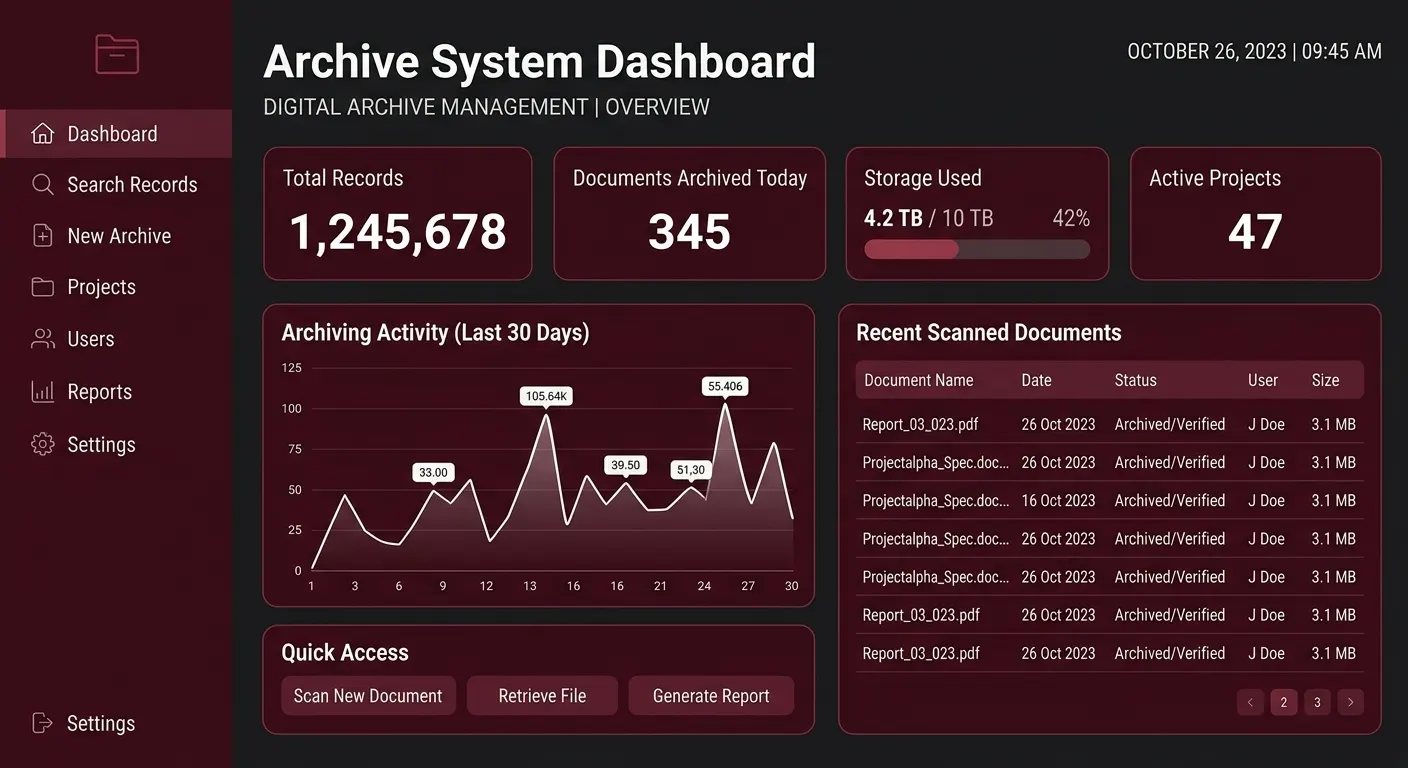The width and height of the screenshot is (1408, 768).
Task: Click the October 26, 2023 date and time
Action: tap(1254, 51)
